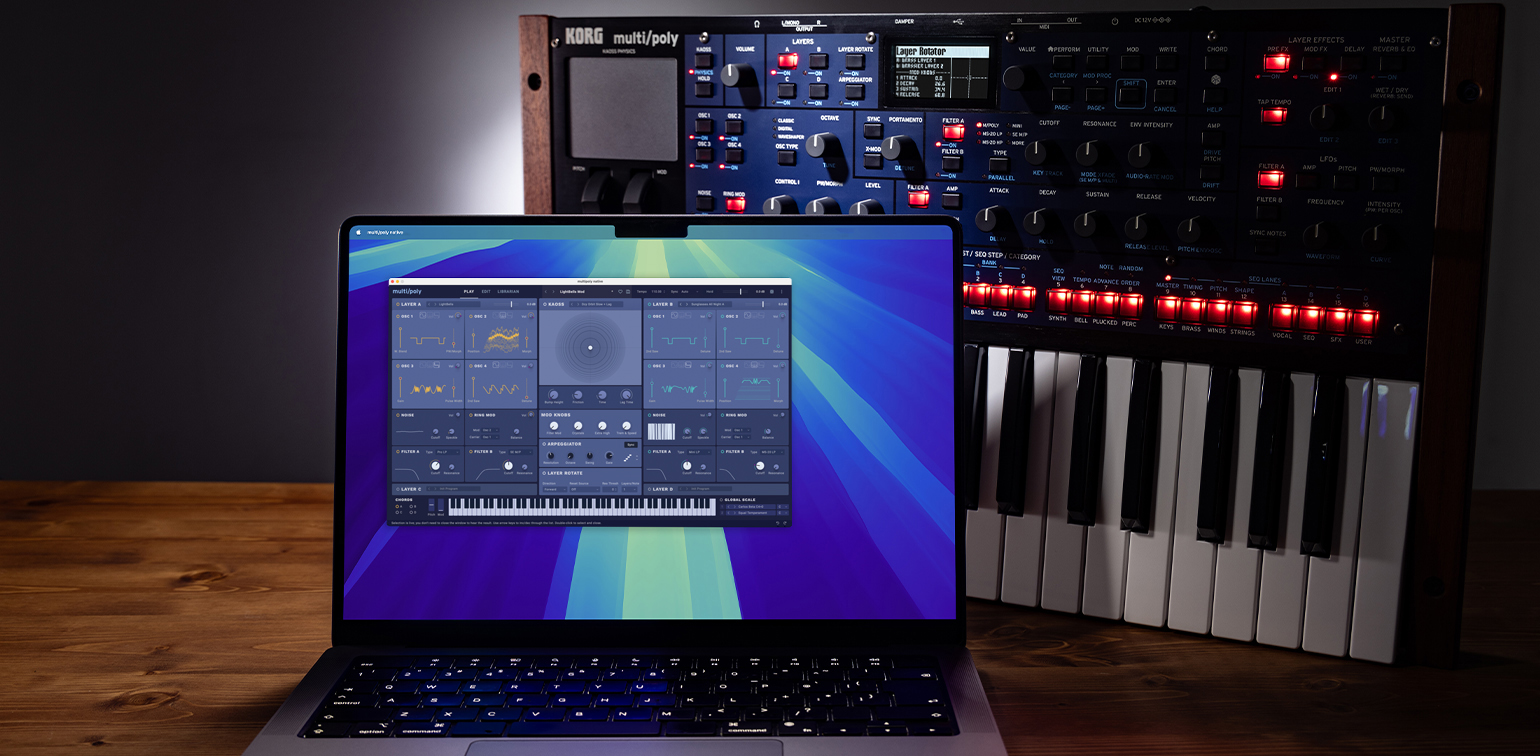Toggle the Kaoss power button

pos(544,304)
